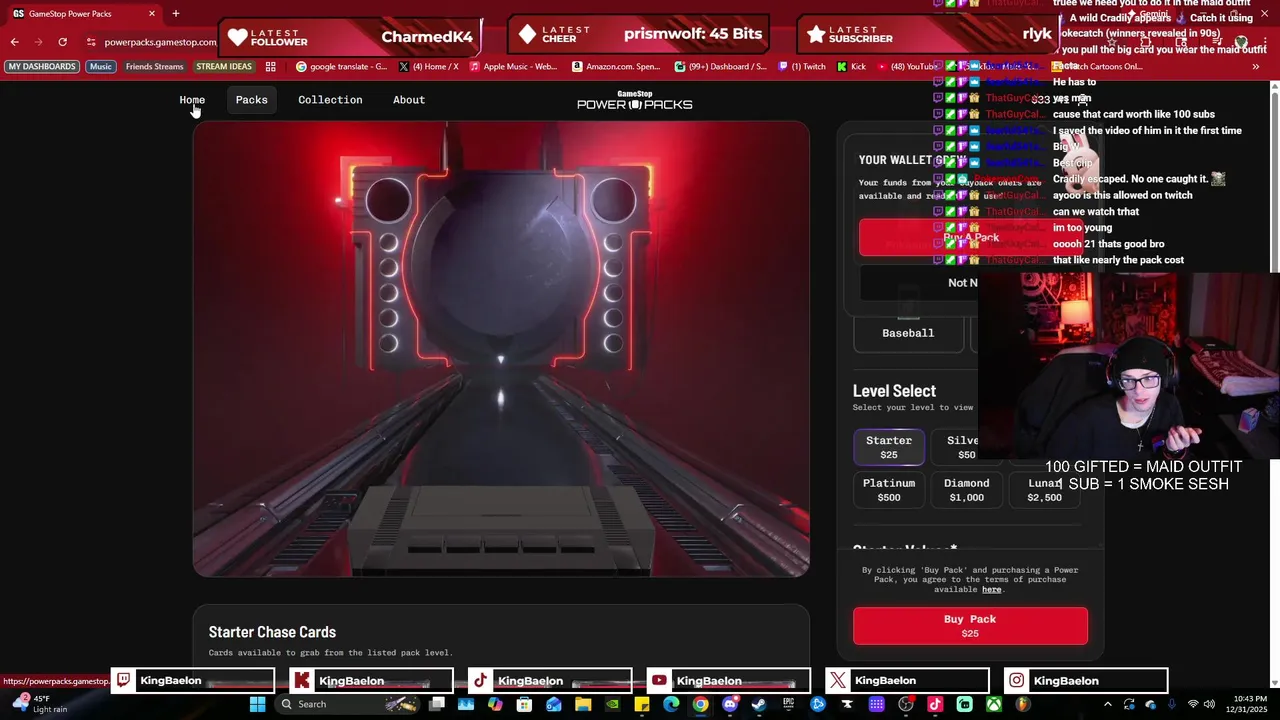Close the GameStop Power Packs tab
Screen dimensions: 1280x720
tap(151, 13)
